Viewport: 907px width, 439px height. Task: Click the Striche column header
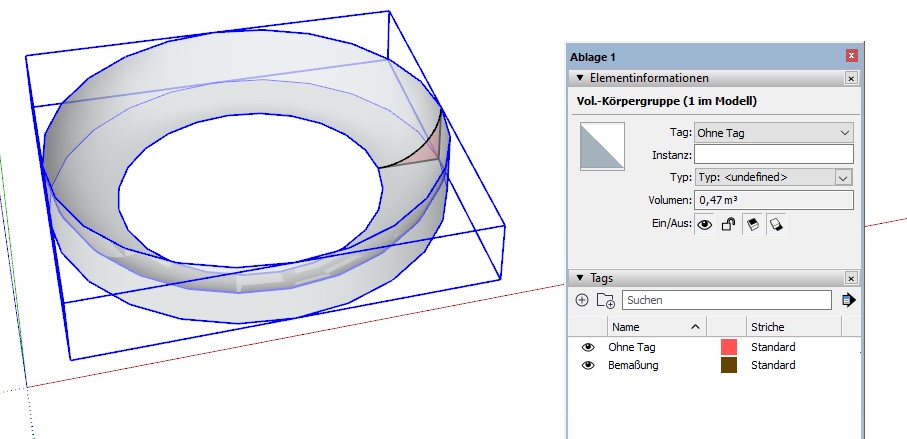coord(768,327)
